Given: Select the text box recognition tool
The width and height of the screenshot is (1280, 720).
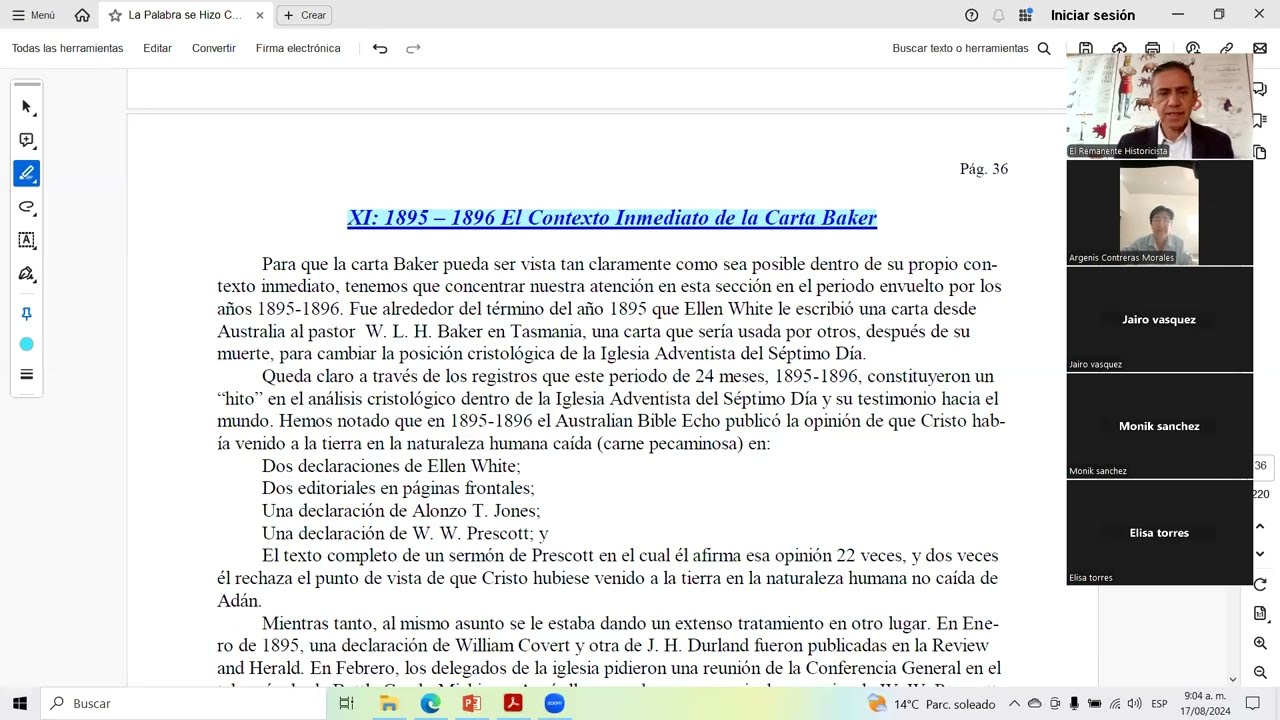Looking at the screenshot, I should (27, 240).
